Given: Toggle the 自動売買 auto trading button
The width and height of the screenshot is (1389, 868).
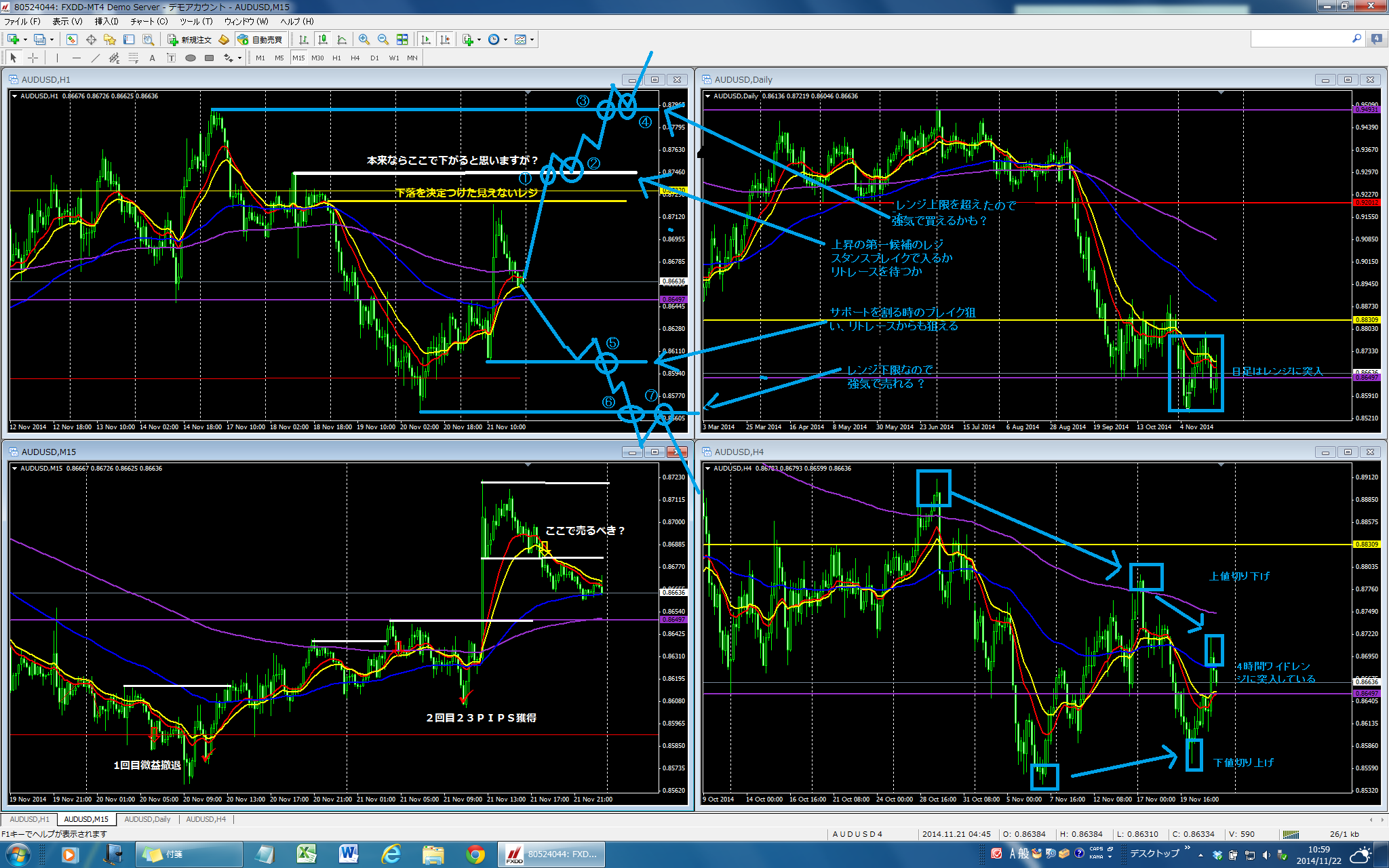Looking at the screenshot, I should (260, 39).
